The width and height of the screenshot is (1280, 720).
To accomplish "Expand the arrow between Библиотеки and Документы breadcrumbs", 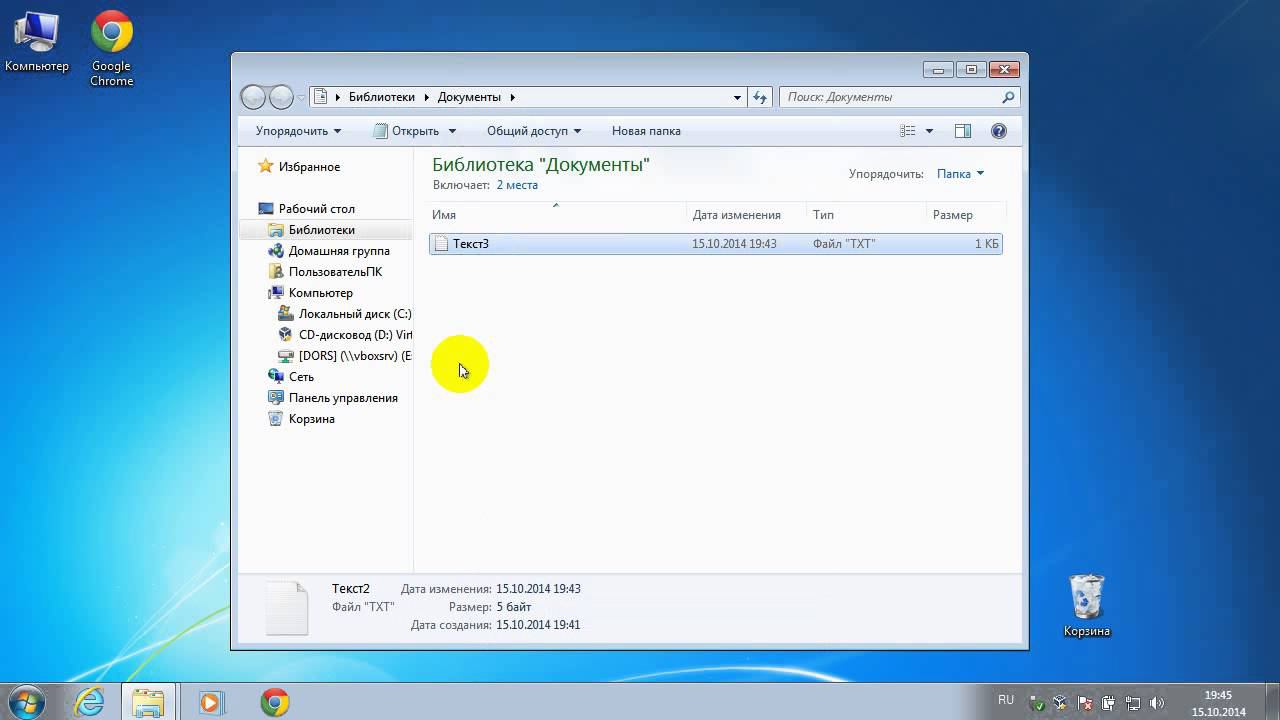I will tap(426, 97).
